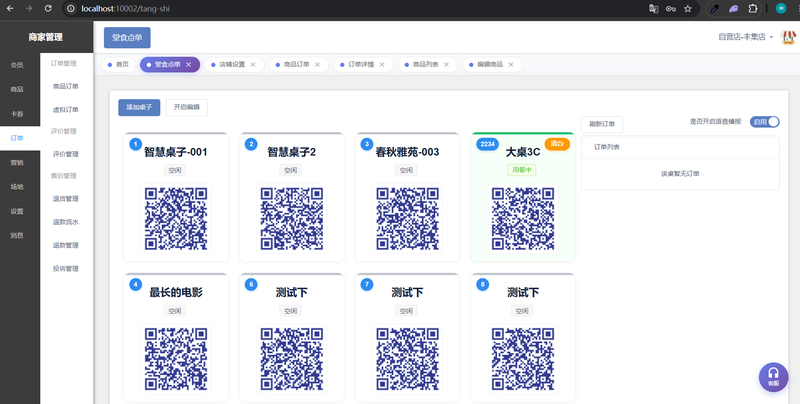Click the browser back arrow
Viewport: 800px width, 404px height.
point(10,8)
